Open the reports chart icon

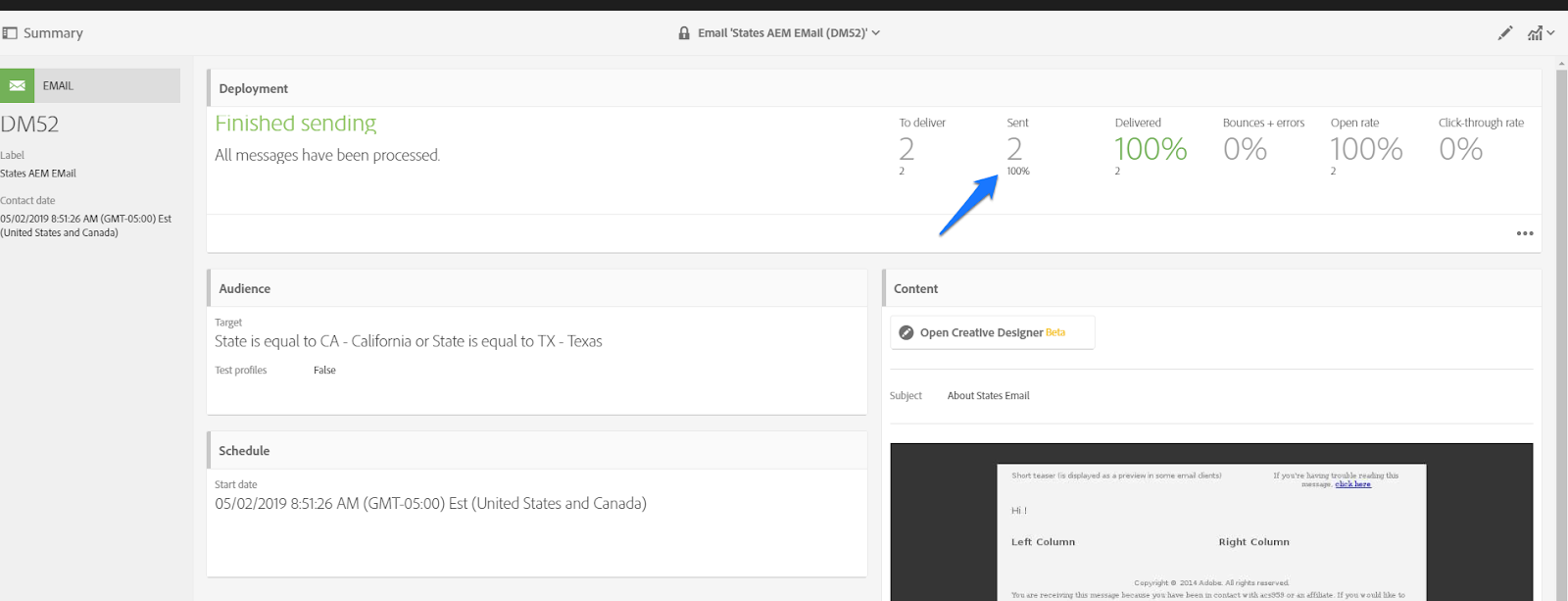pyautogui.click(x=1535, y=32)
